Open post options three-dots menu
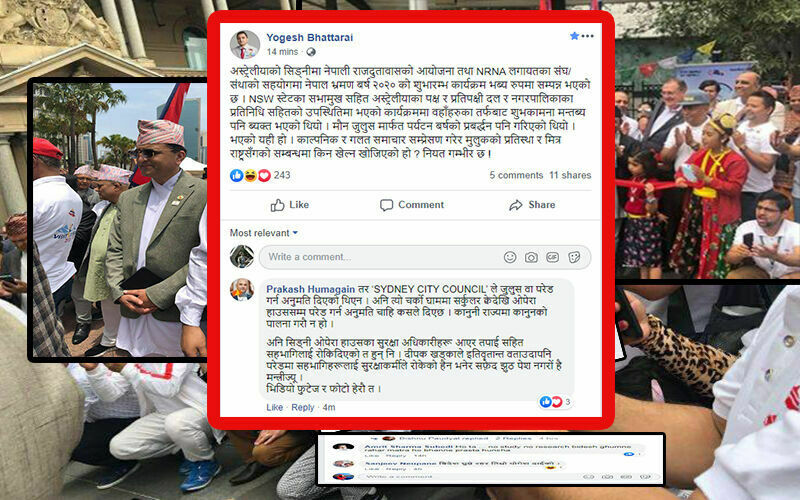800x500 pixels. coord(587,36)
